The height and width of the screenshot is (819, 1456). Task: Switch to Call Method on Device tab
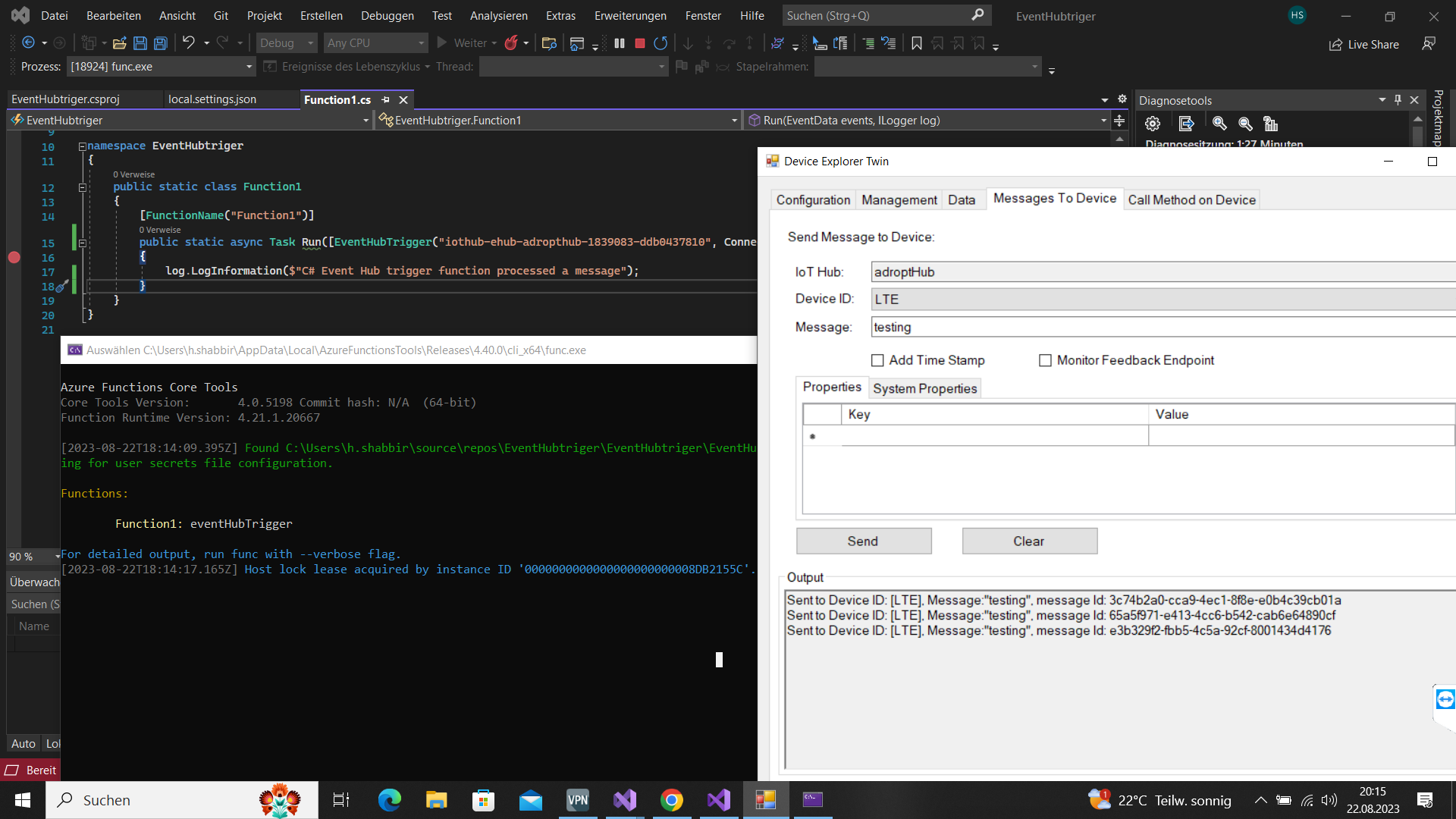1191,200
